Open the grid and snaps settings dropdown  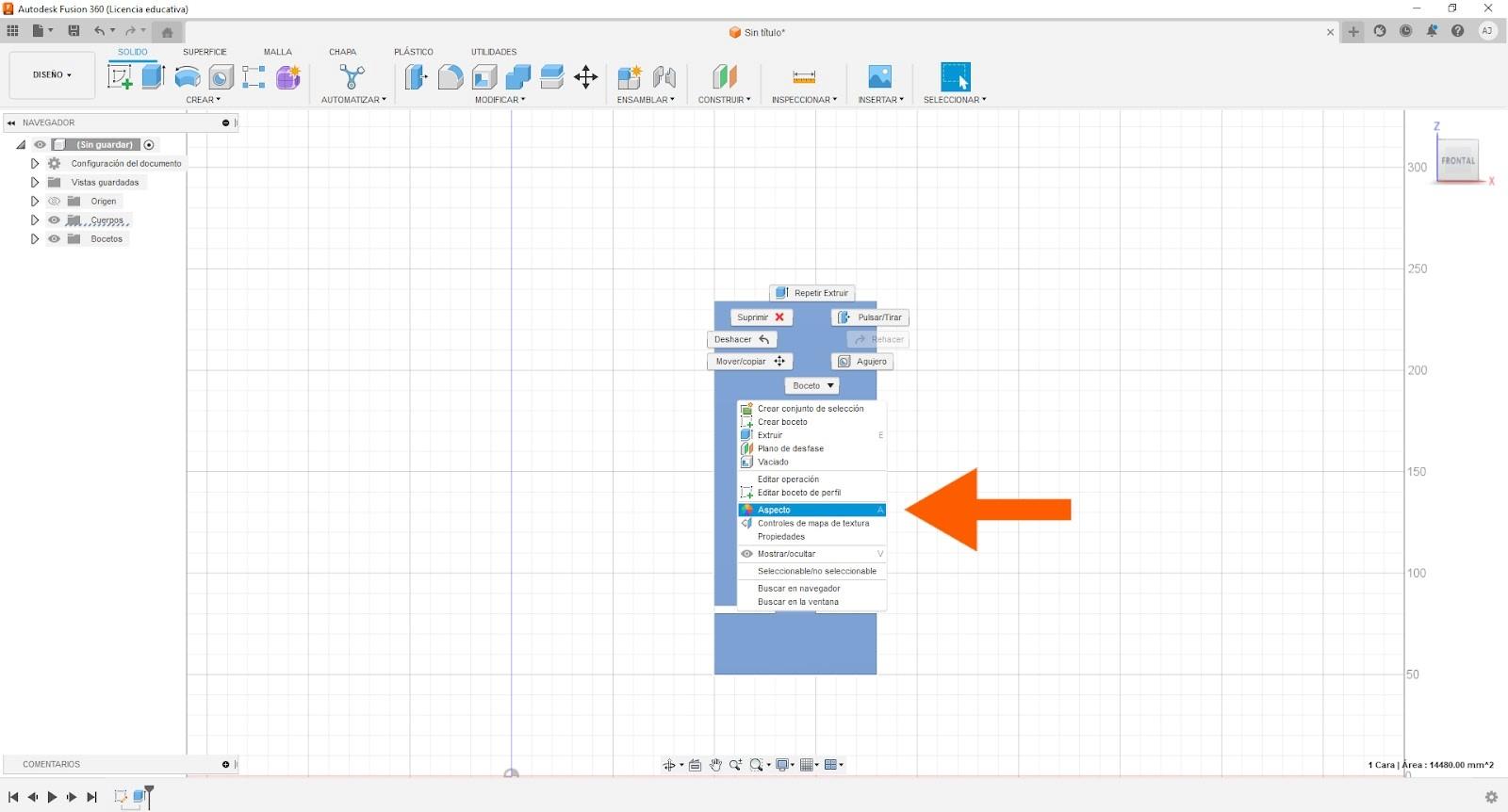pos(810,765)
